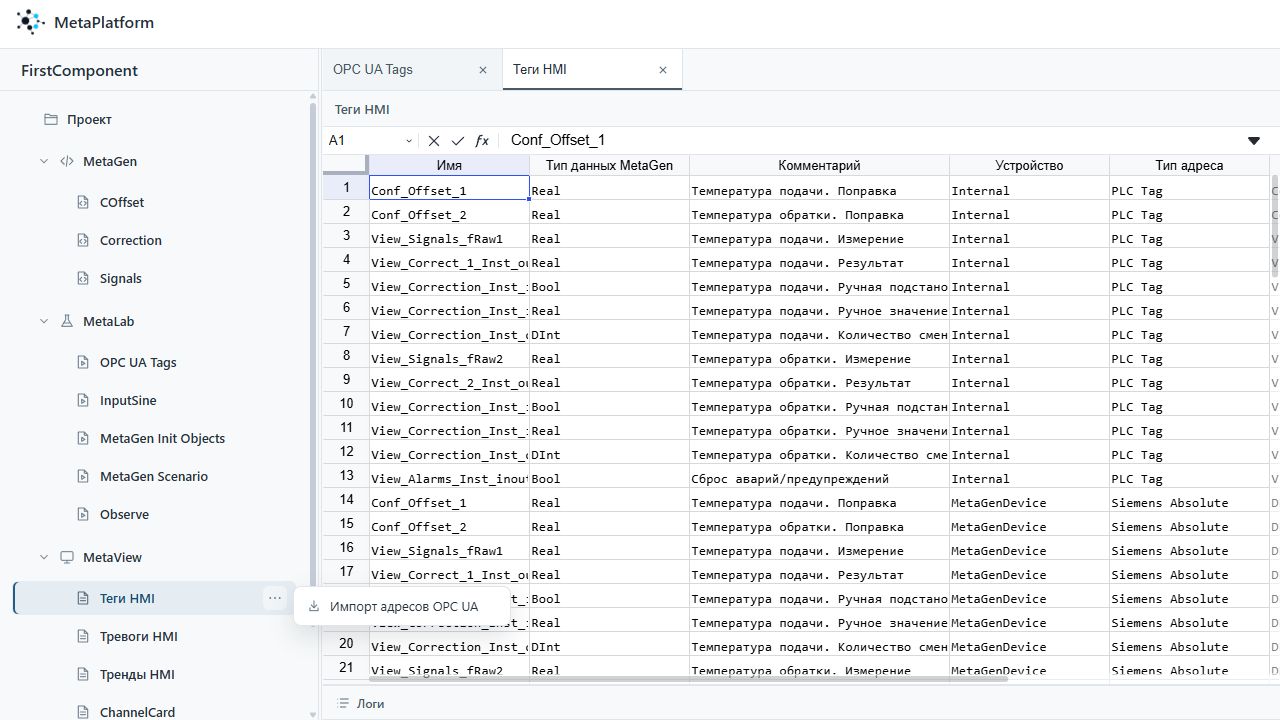Click the MetaLab flask icon
This screenshot has height=720, width=1280.
(67, 321)
